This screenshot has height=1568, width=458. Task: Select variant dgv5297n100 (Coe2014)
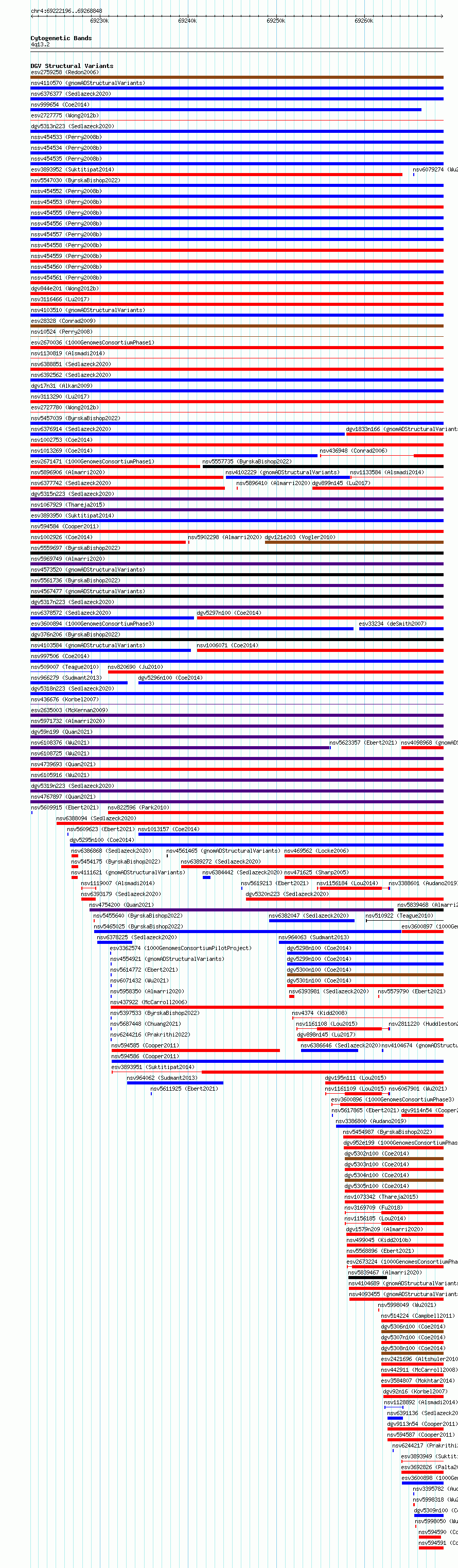[x=228, y=614]
